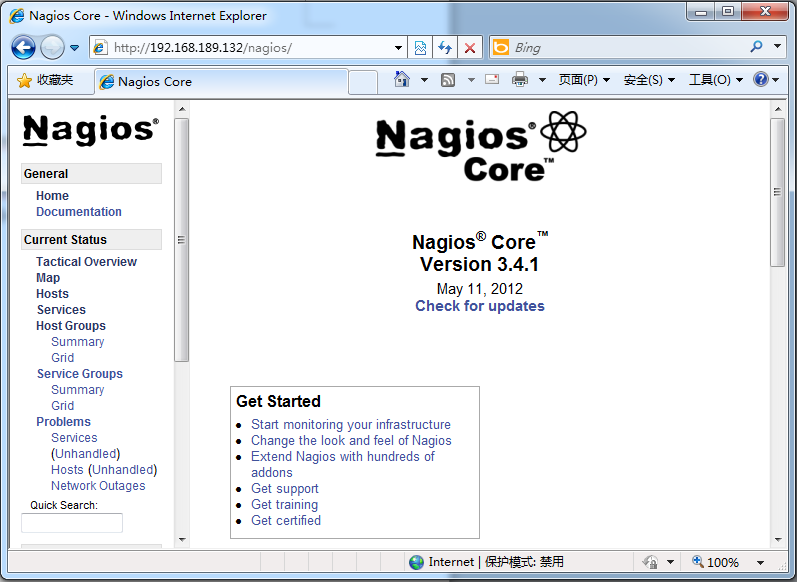Screen dimensions: 797x582
Task: Open Services (Unhandled) problems link
Action: 85,445
